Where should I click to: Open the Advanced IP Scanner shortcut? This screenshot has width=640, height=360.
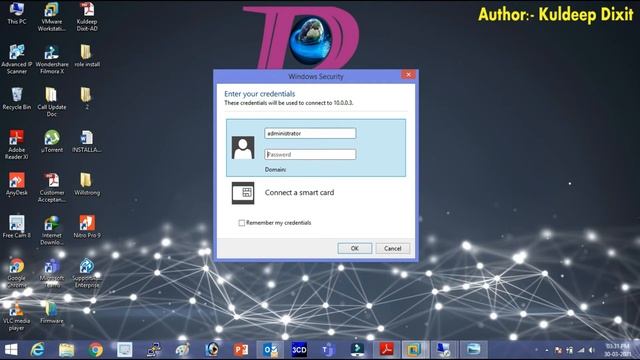click(17, 60)
